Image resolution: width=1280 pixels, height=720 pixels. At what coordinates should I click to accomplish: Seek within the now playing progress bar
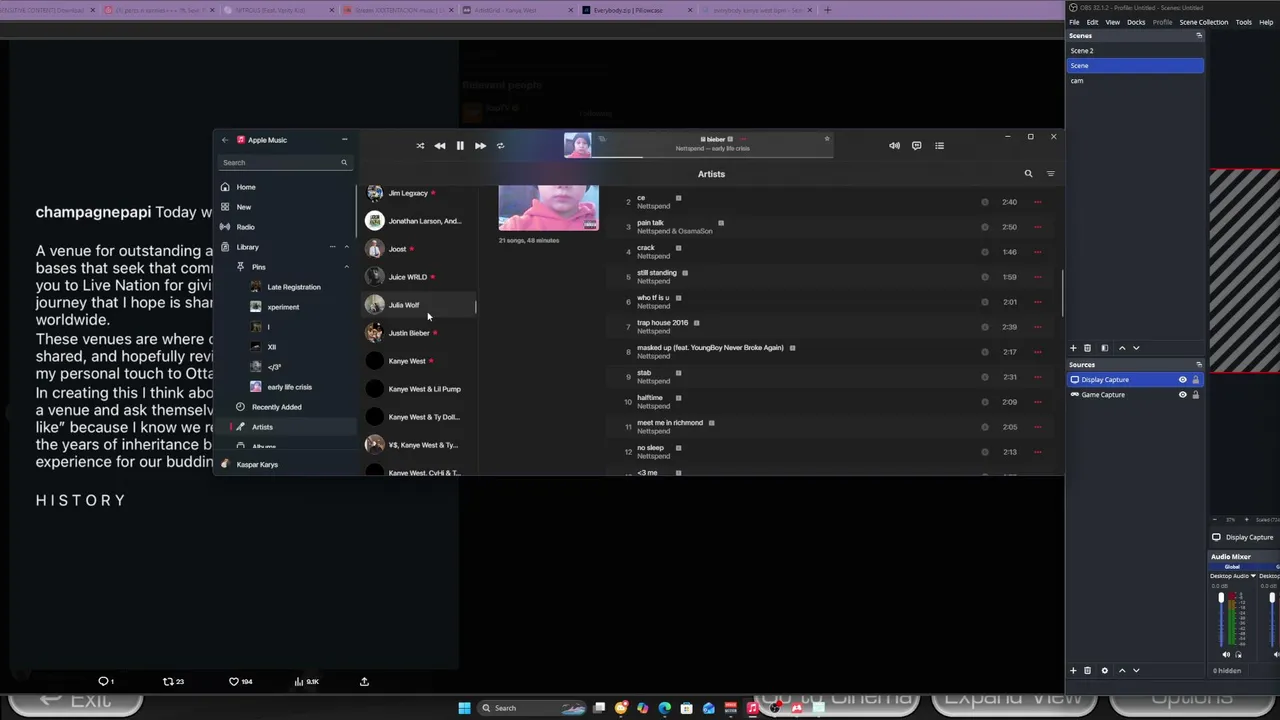(x=714, y=157)
